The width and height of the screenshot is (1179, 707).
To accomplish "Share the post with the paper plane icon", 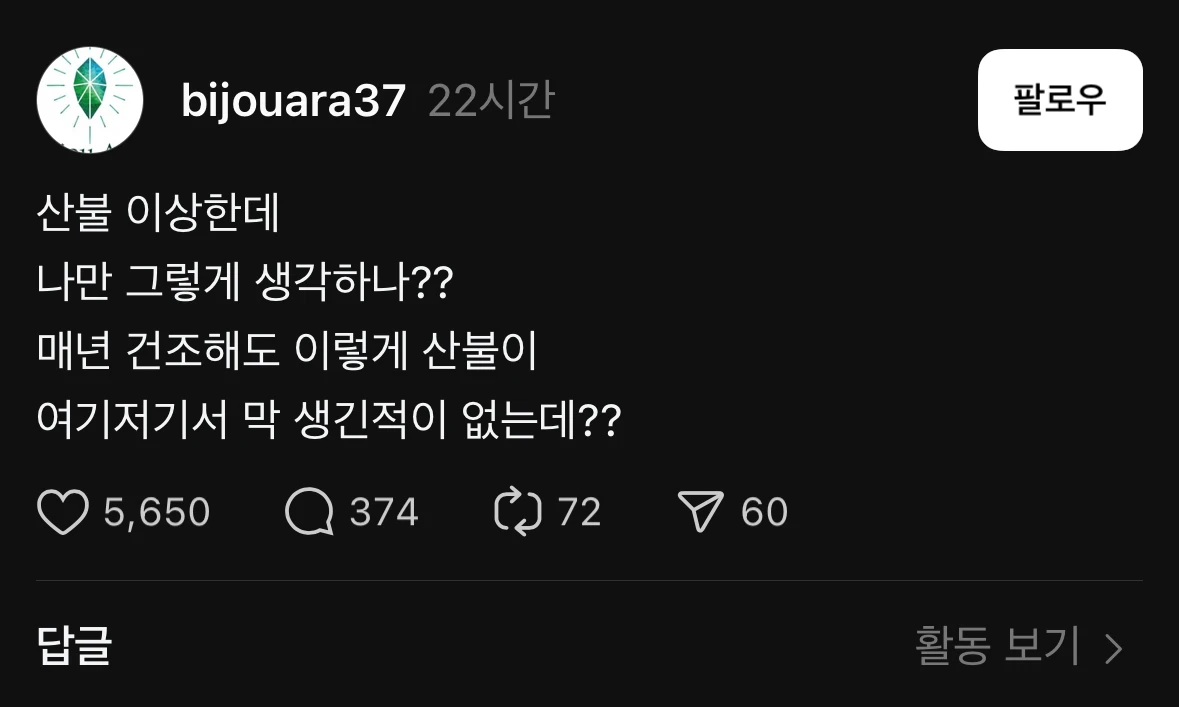I will 700,511.
